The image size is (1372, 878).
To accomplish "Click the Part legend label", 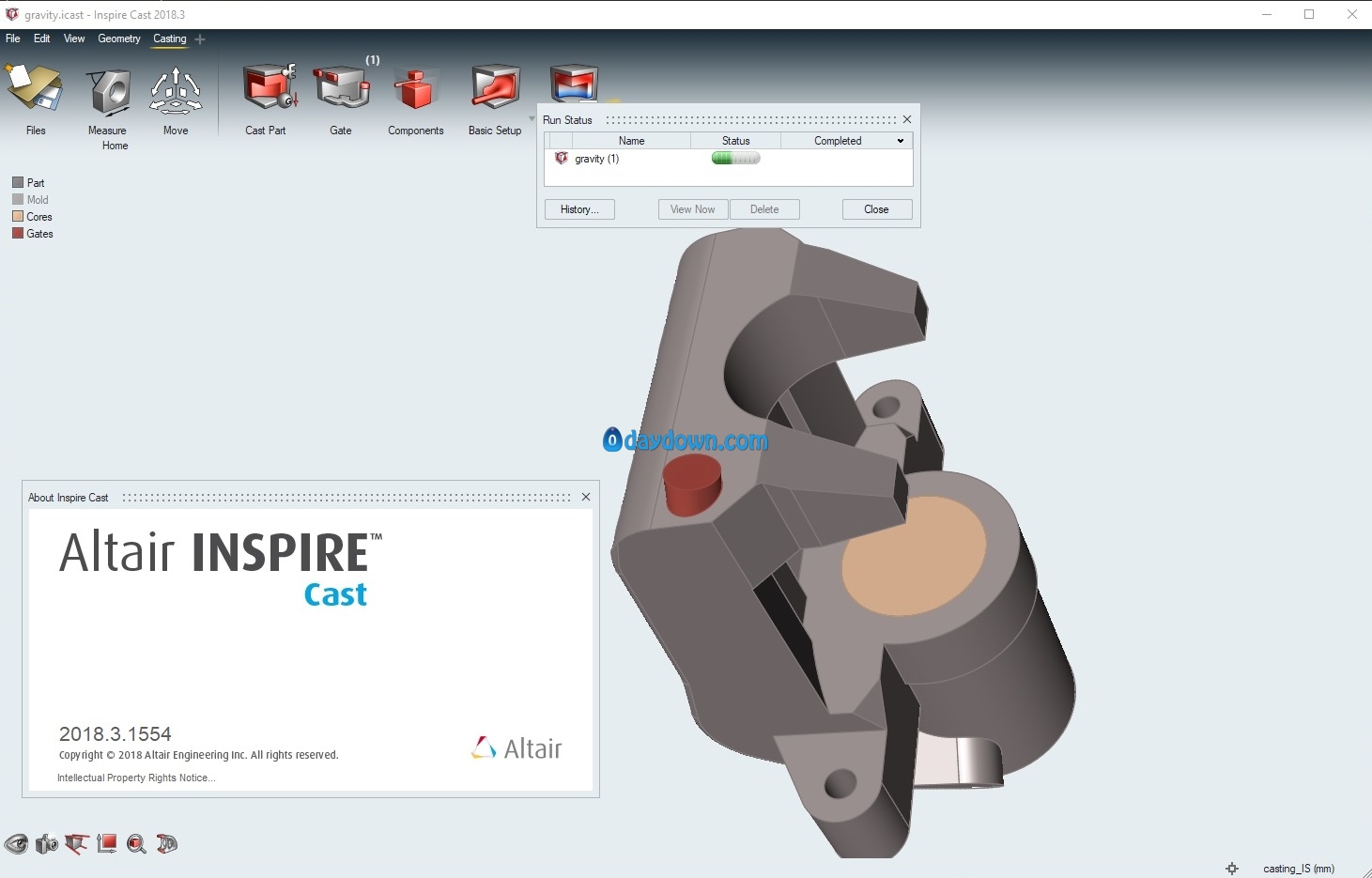I will click(36, 182).
